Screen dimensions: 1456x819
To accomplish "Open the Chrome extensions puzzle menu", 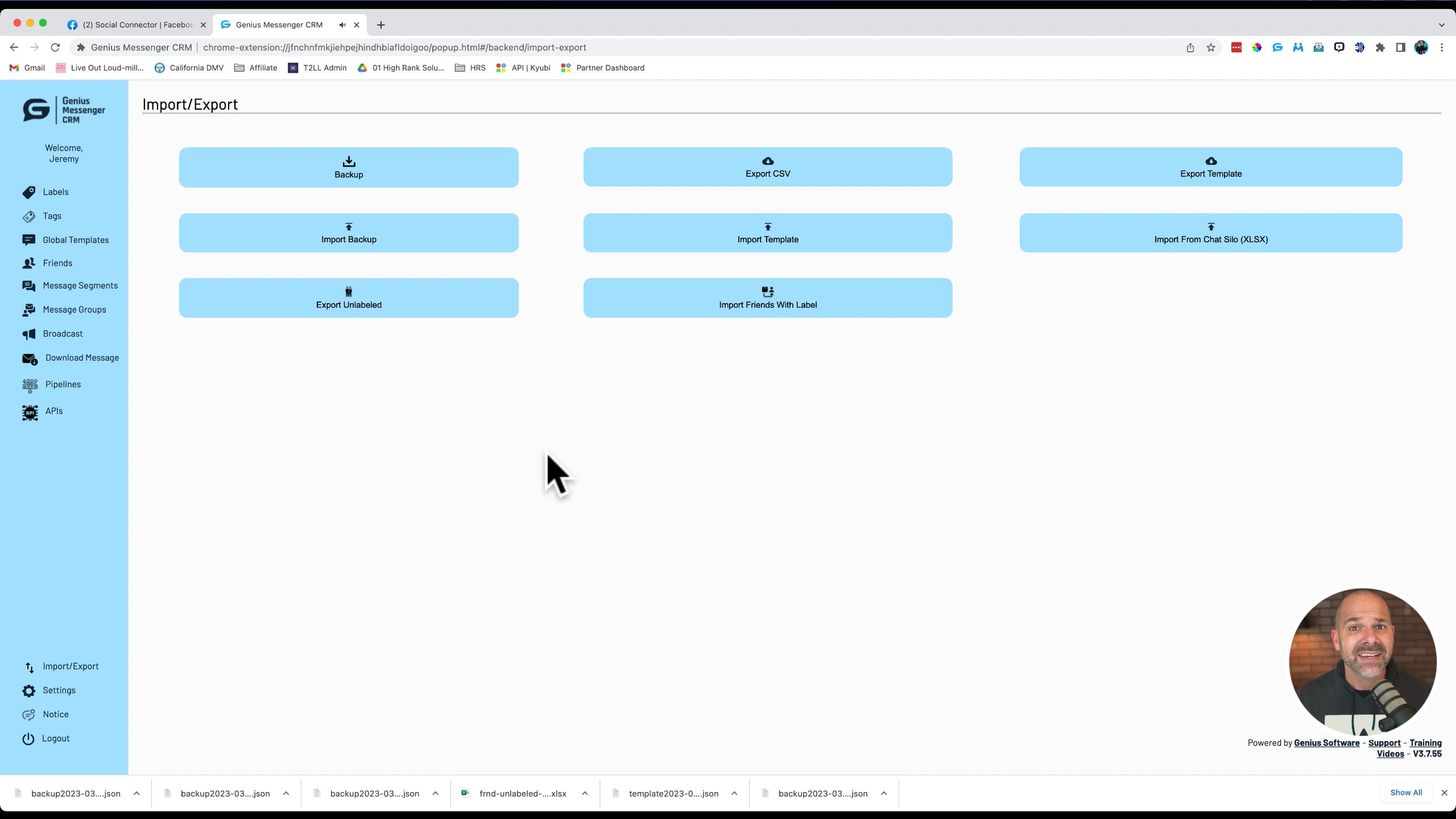I will 1380,47.
